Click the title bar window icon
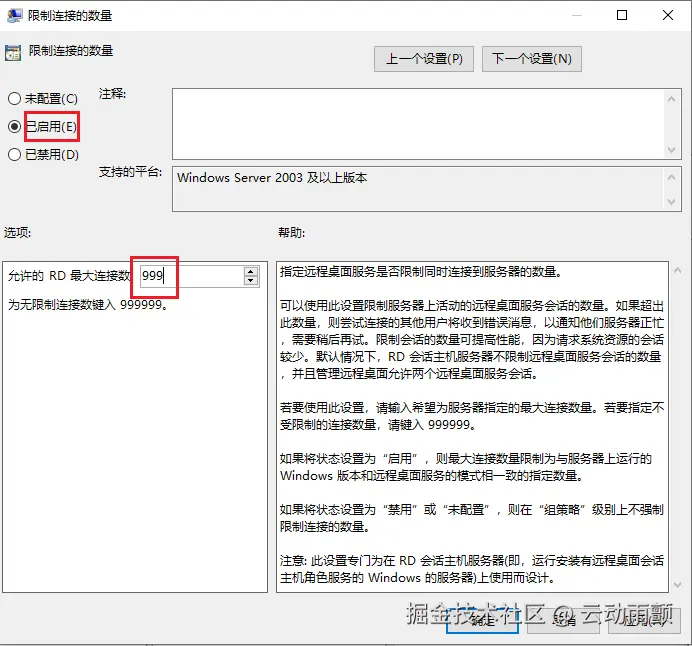Viewport: 692px width, 646px height. (x=15, y=15)
